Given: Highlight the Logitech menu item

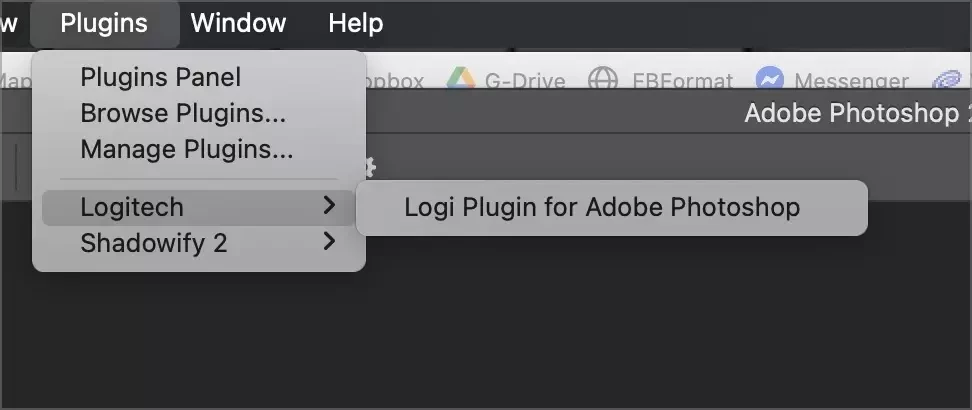Looking at the screenshot, I should [198, 207].
